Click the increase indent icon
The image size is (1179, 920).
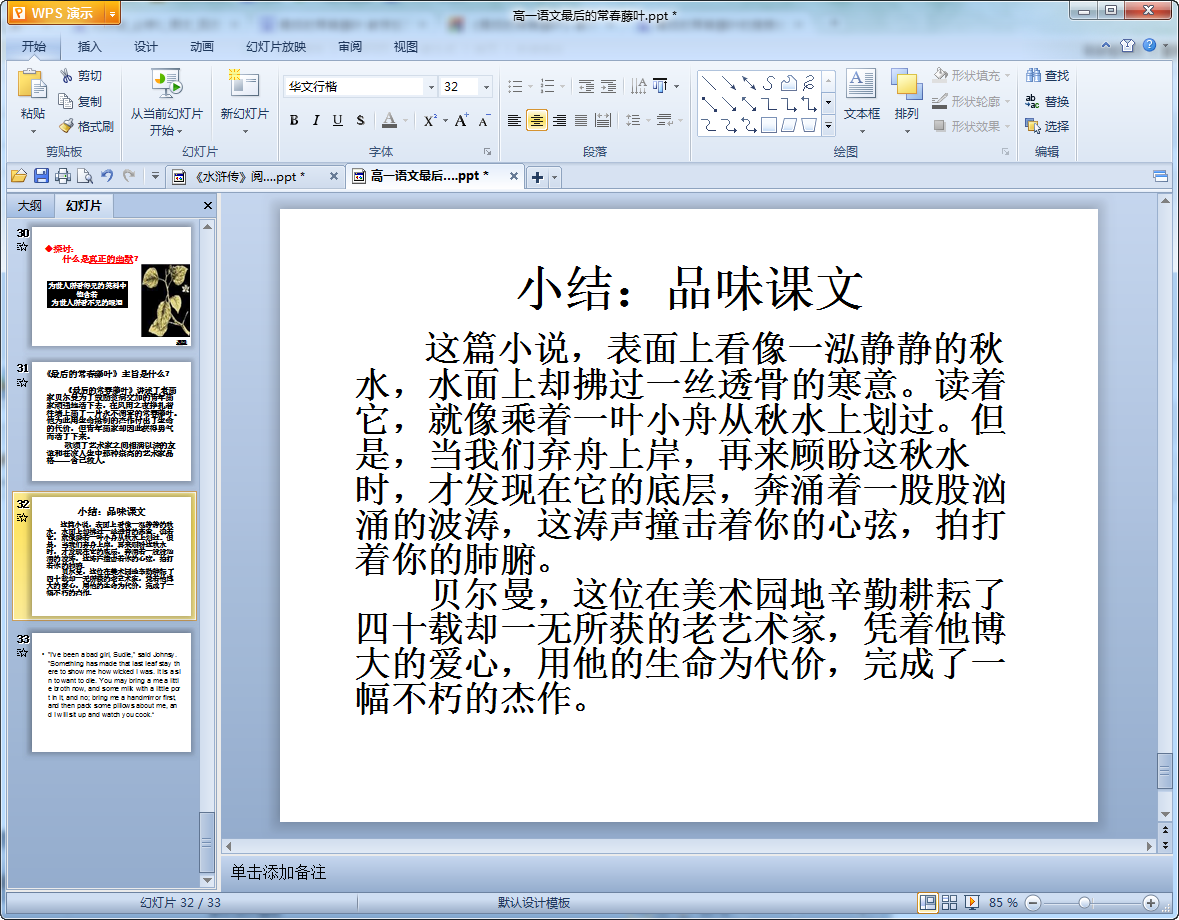608,86
